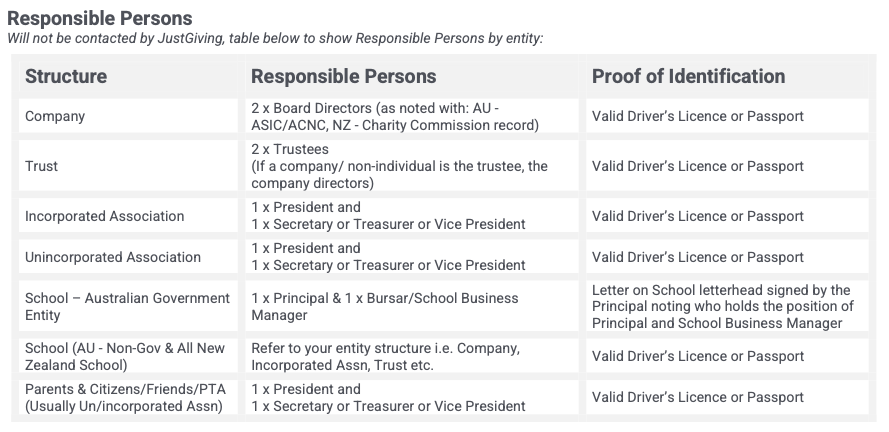
Task: Click the Responsible Persons heading
Action: click(100, 18)
